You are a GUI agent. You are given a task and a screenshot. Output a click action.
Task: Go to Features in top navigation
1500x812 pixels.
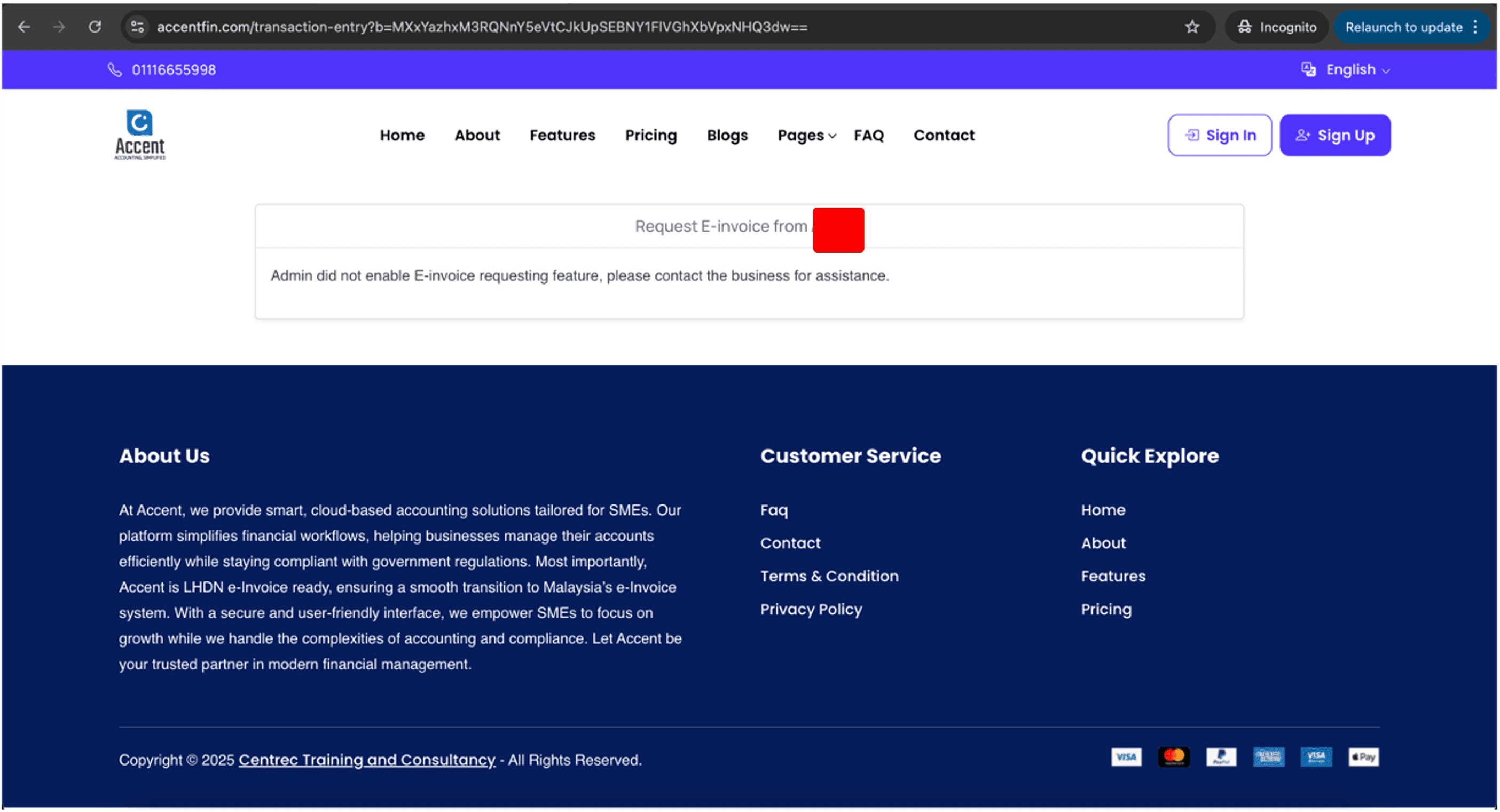pos(562,135)
